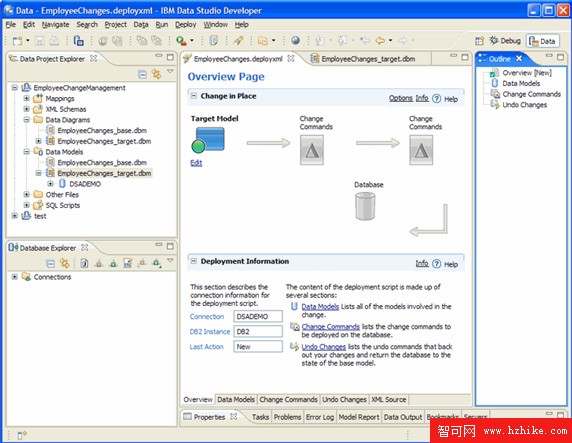Switch to the Data perspective

542,41
